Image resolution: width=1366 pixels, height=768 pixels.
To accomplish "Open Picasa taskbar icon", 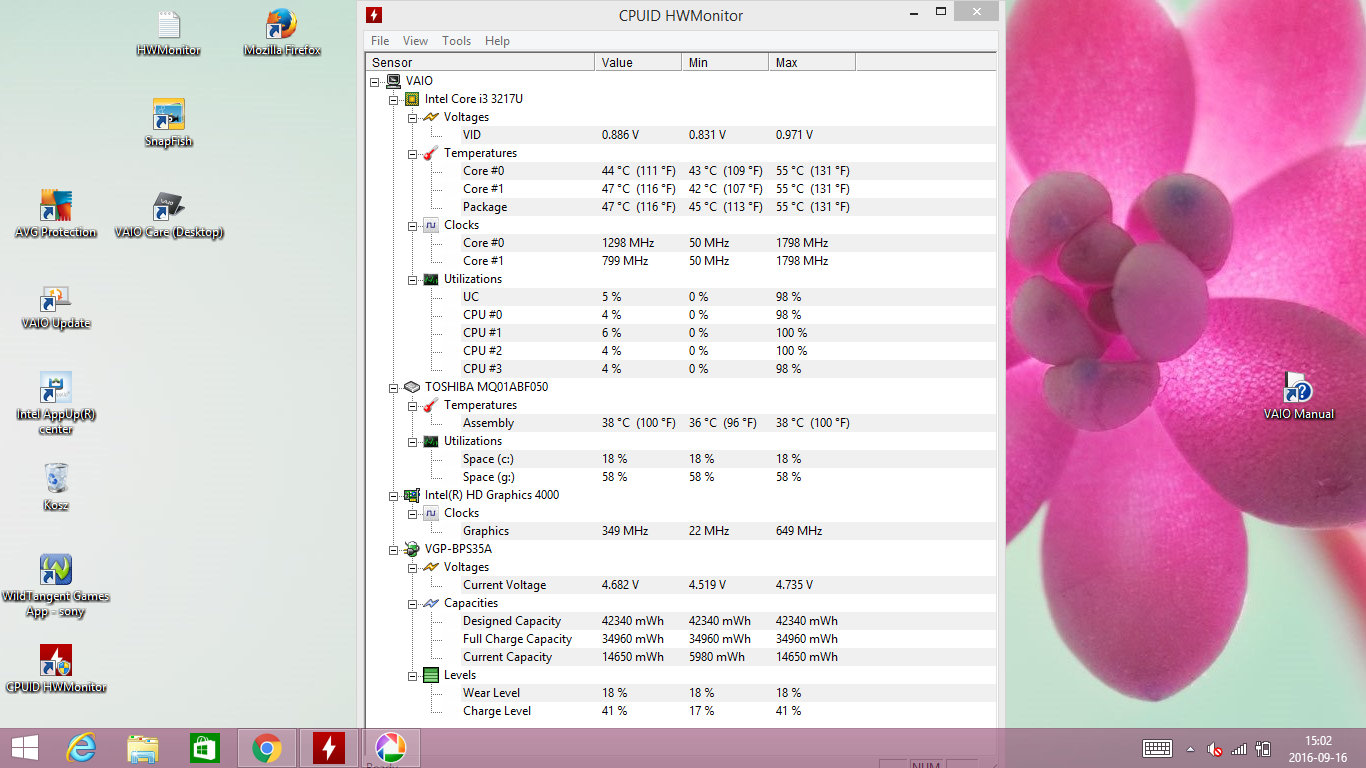I will point(390,748).
